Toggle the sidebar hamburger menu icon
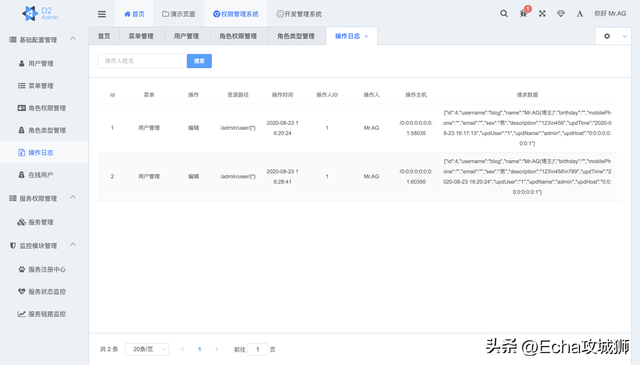This screenshot has height=365, width=640. [102, 14]
